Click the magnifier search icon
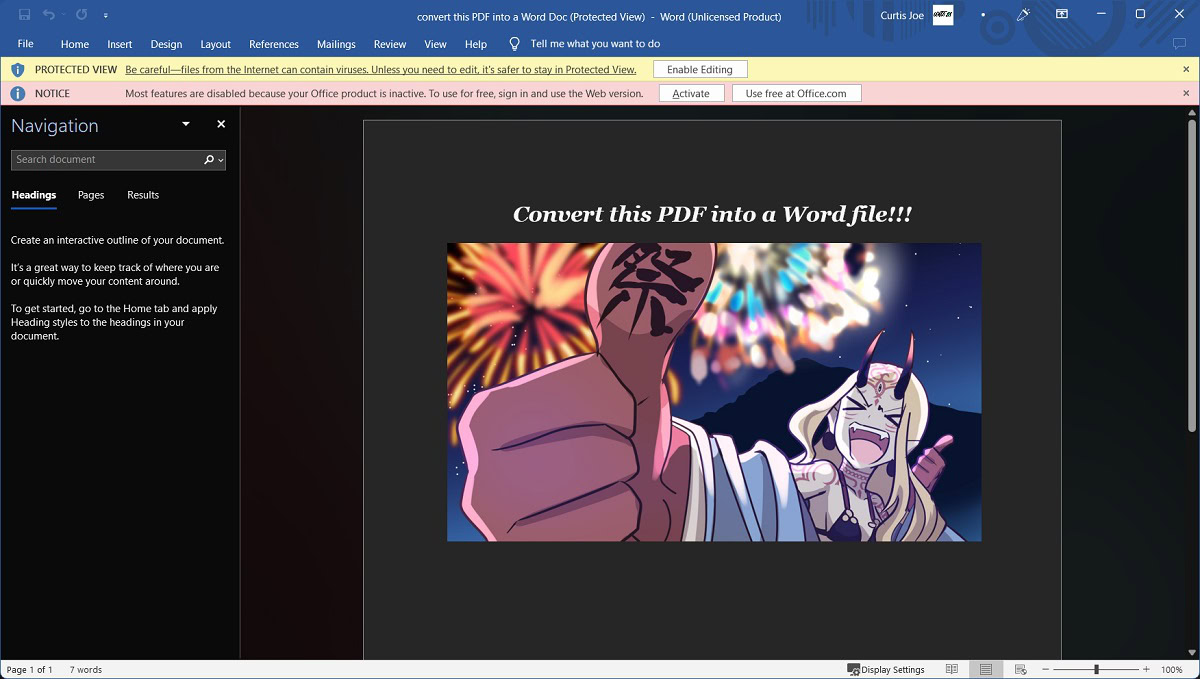Image resolution: width=1200 pixels, height=679 pixels. [209, 160]
